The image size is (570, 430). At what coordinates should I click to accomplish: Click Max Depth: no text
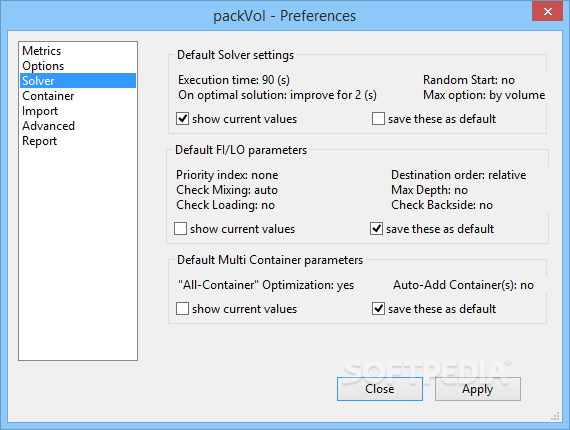tap(429, 190)
